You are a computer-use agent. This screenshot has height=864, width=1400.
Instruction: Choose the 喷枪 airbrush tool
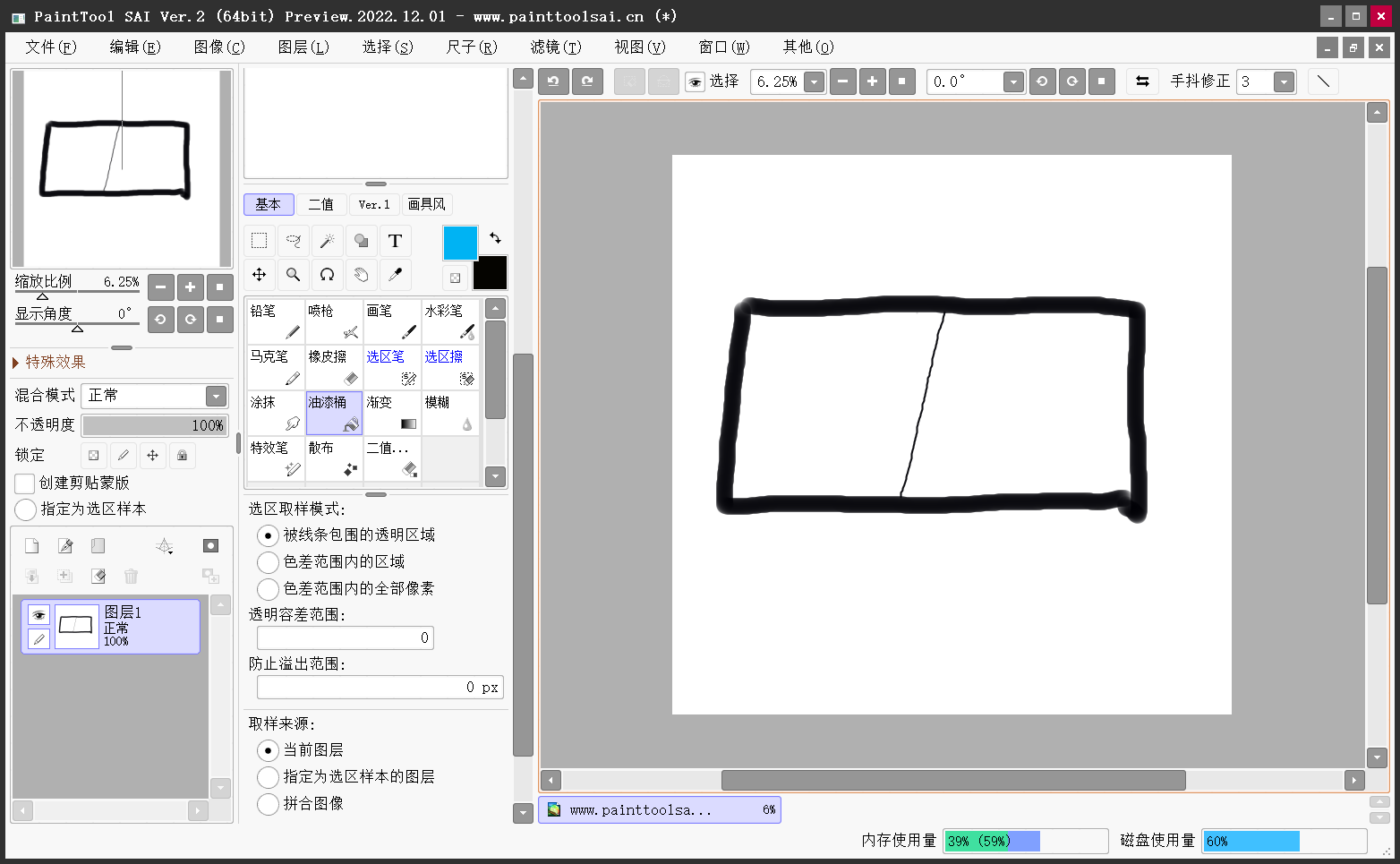click(x=334, y=322)
